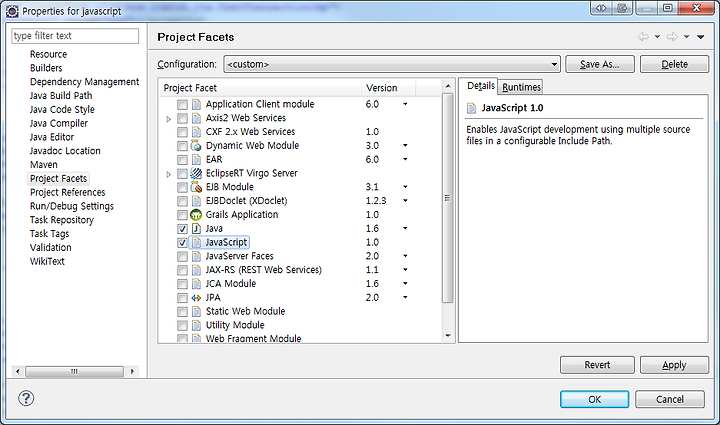Screen dimensions: 720x425
Task: Select the Java Compiler page
Action: 59,123
